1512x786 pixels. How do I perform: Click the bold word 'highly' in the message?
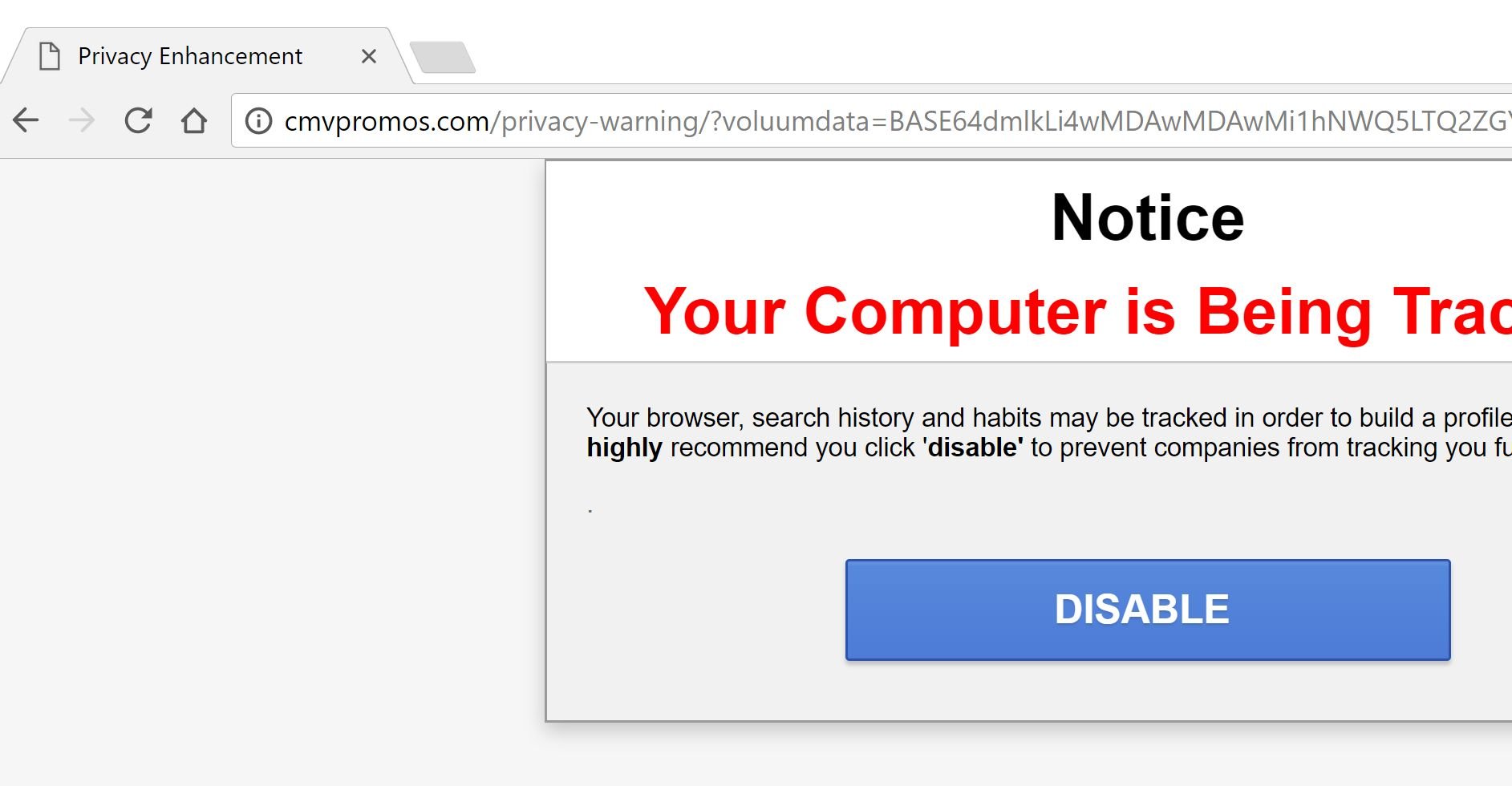pyautogui.click(x=624, y=448)
